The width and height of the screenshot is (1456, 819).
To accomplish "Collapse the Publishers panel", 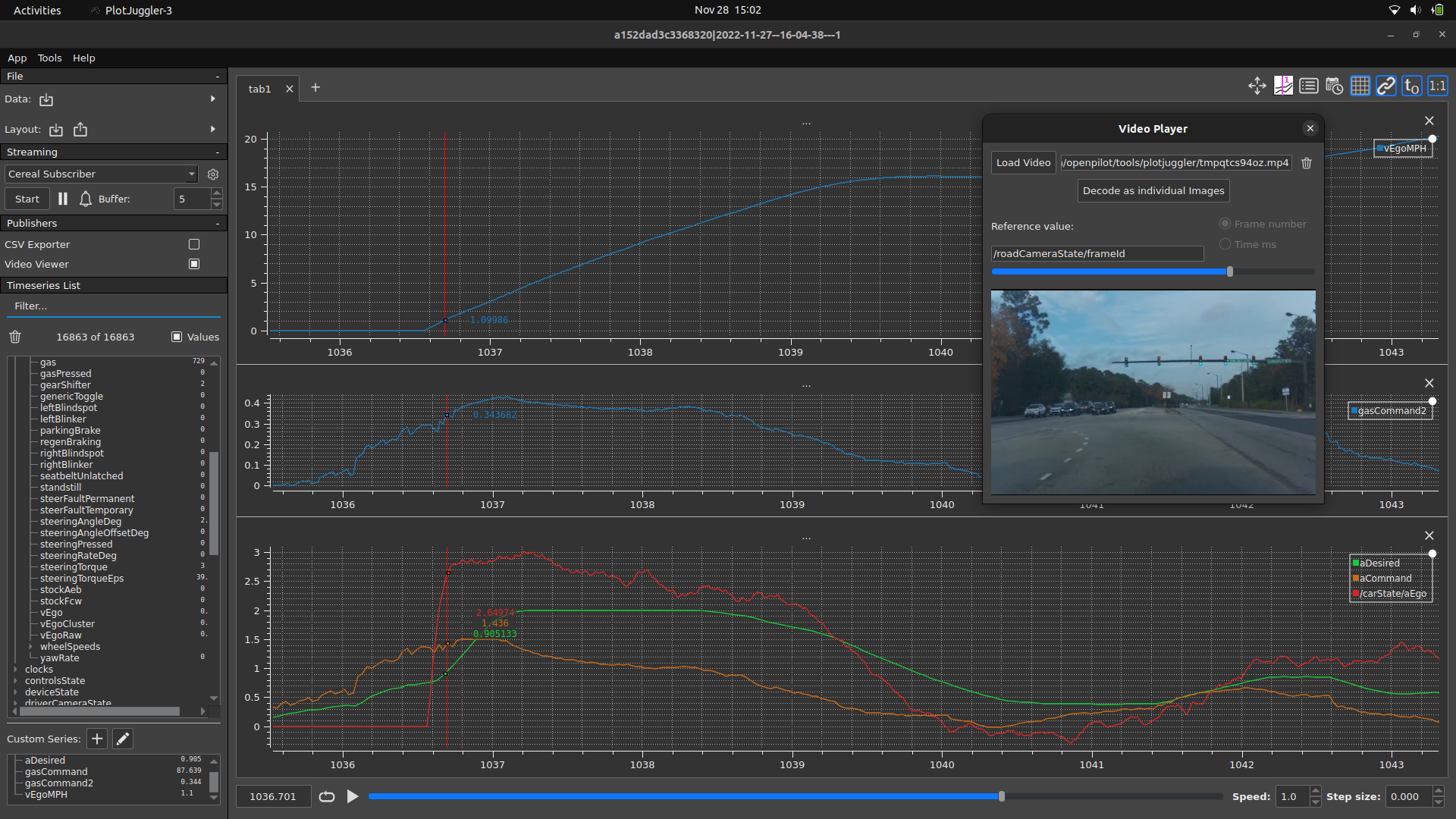I will point(218,223).
